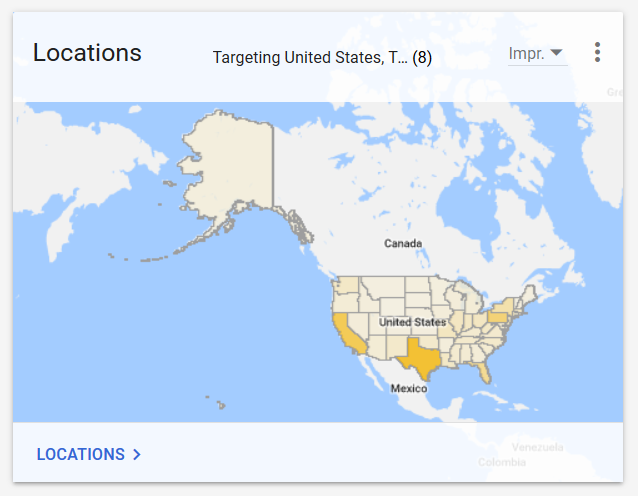
Task: Open the three-dot more options menu
Action: (x=597, y=52)
